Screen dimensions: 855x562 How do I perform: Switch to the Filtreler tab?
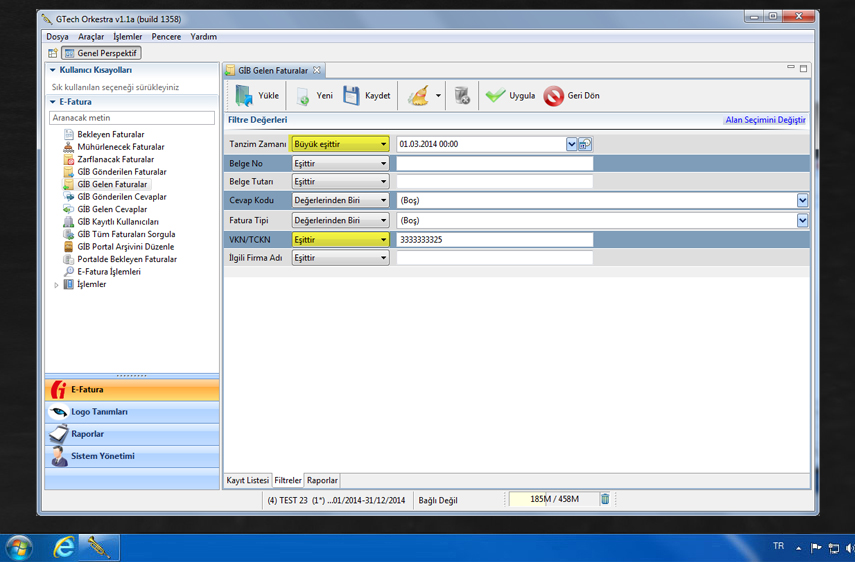pos(287,480)
